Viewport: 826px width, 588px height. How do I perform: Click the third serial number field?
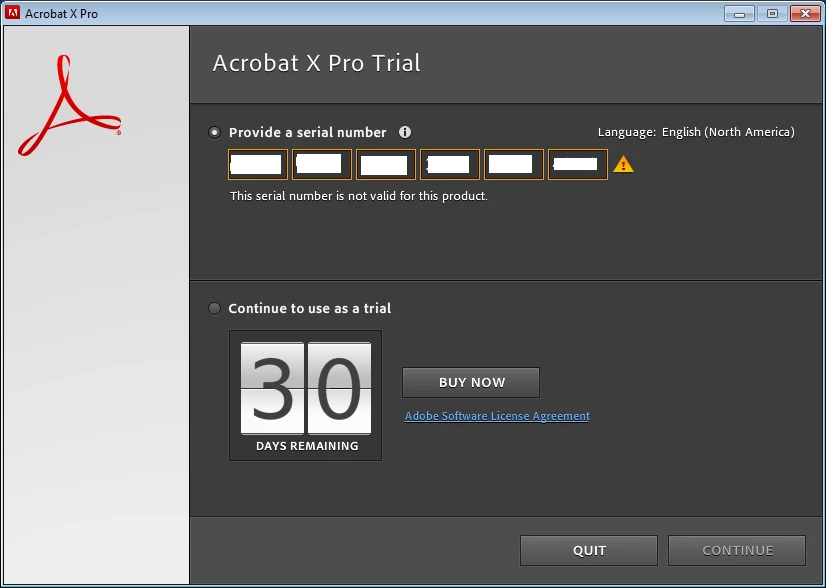tap(386, 164)
